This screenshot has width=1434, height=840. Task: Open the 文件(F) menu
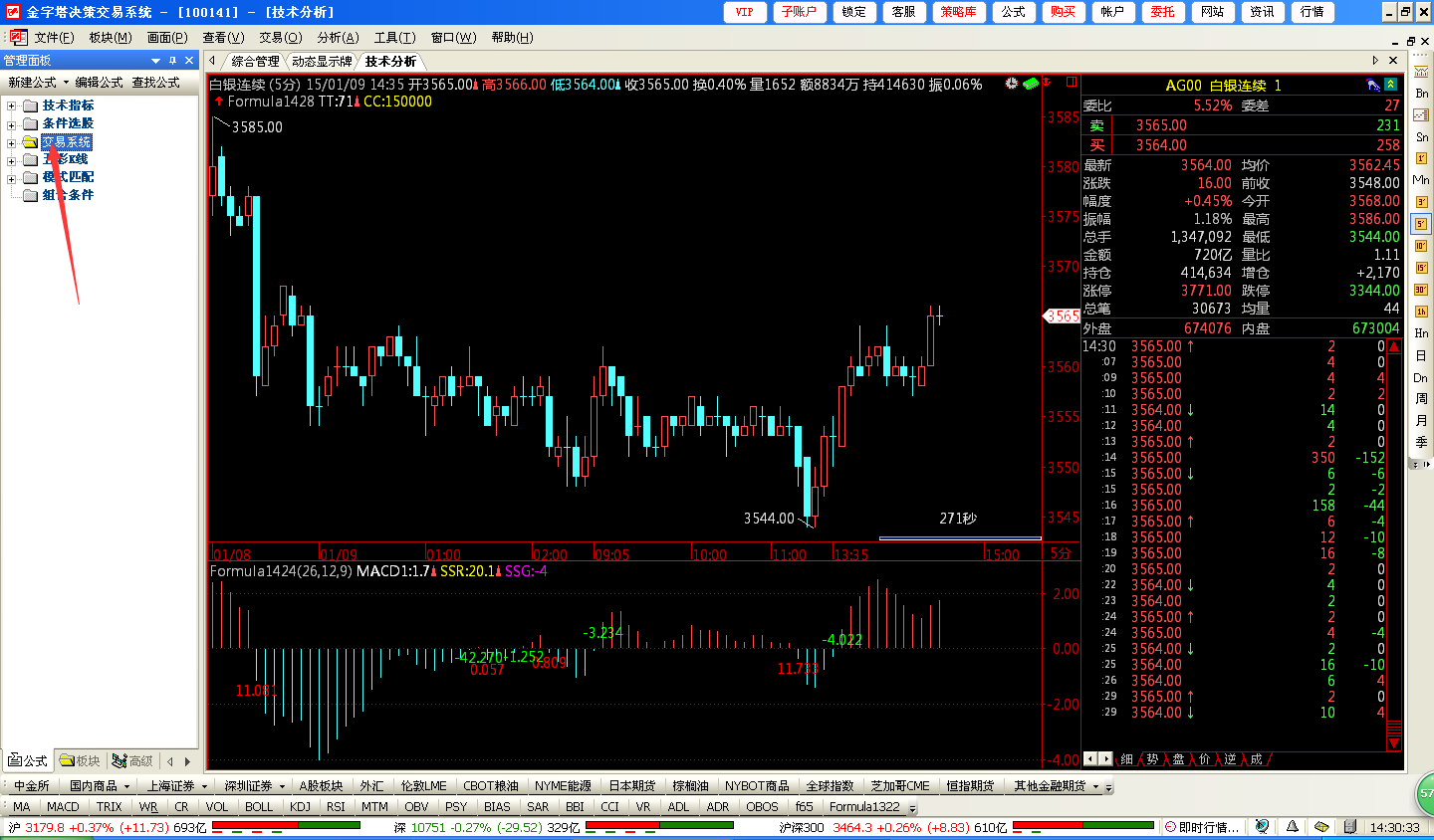coord(55,38)
